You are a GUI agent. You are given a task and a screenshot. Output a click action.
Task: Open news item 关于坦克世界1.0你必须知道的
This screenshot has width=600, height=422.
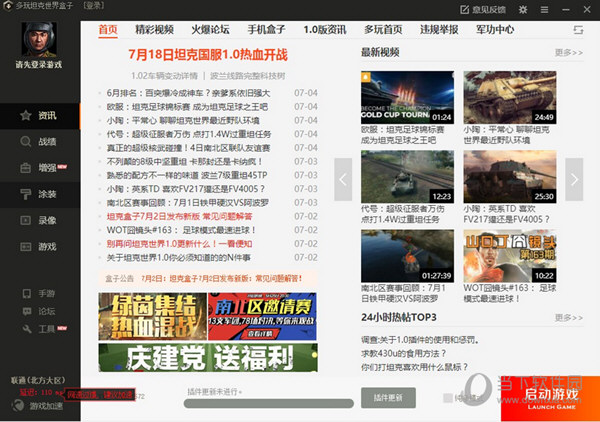click(x=178, y=257)
